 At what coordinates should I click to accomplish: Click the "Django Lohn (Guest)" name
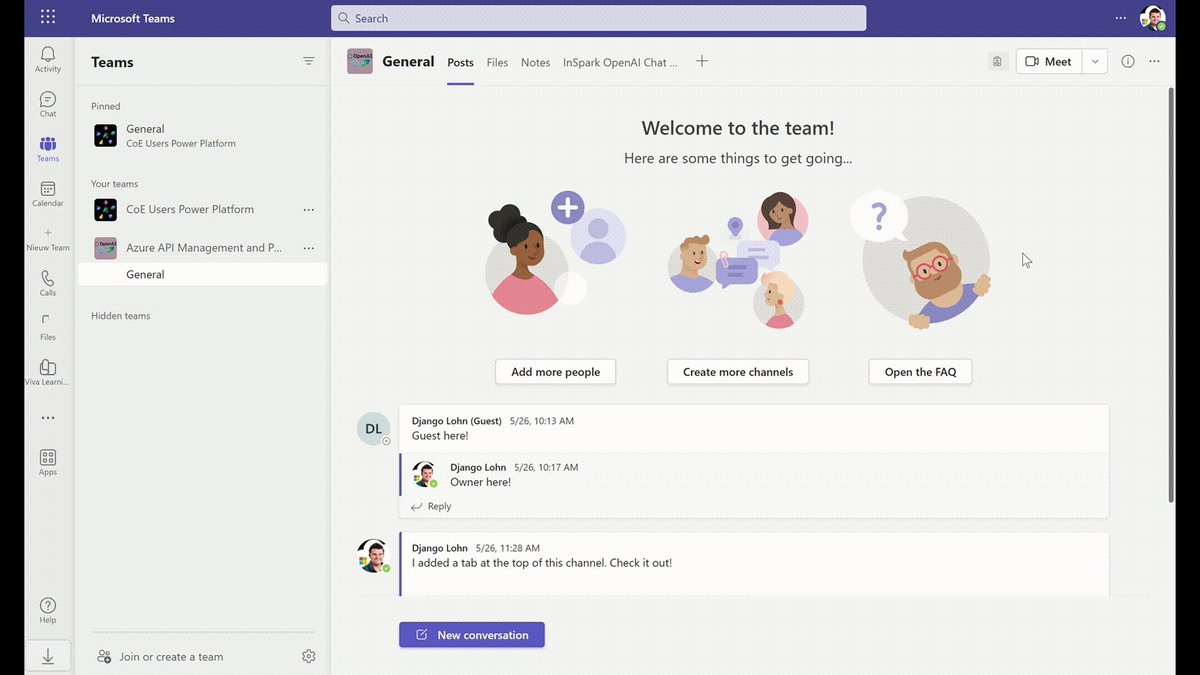pos(457,421)
